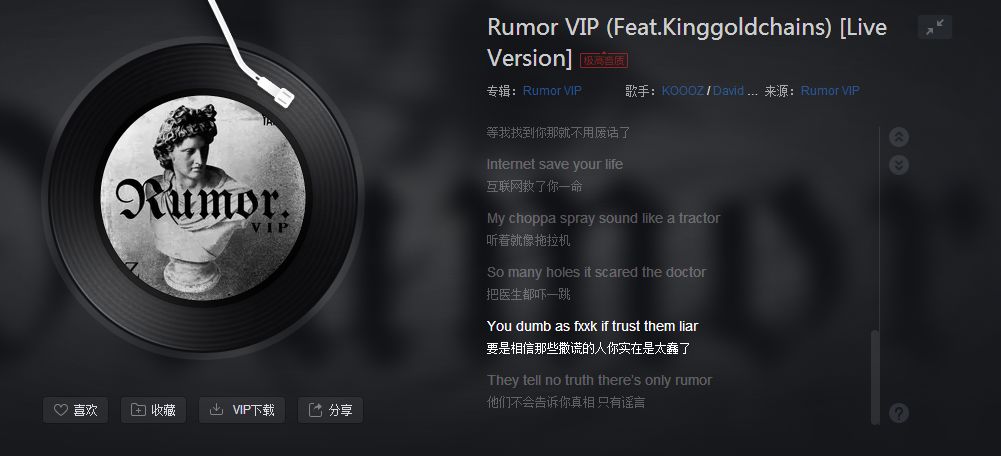Collapse the full-screen lyrics view
This screenshot has width=1001, height=456.
935,27
